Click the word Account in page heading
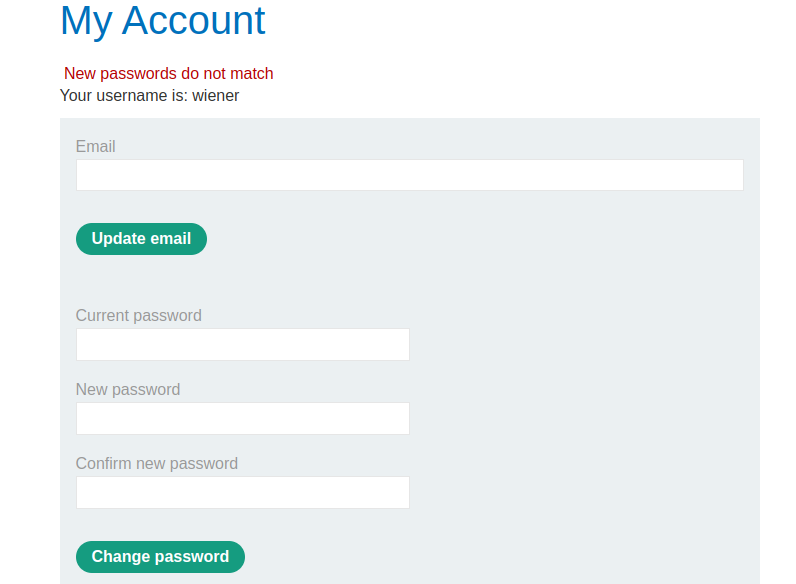This screenshot has width=796, height=584. coord(194,21)
